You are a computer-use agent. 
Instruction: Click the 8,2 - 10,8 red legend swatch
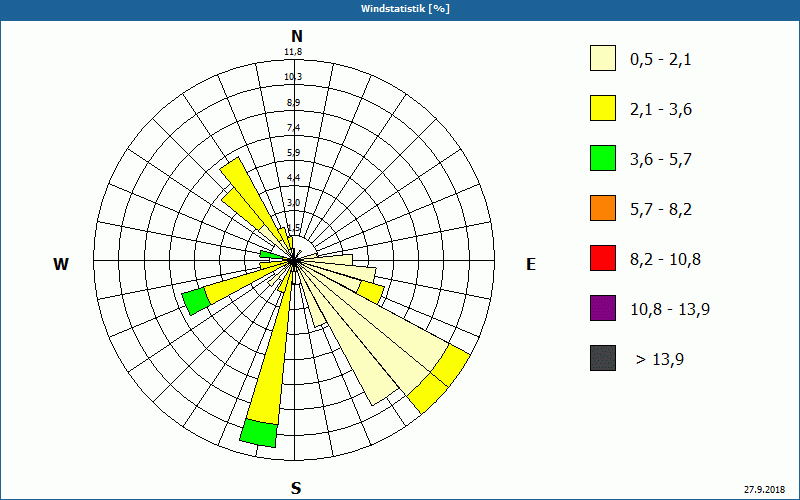pyautogui.click(x=603, y=258)
